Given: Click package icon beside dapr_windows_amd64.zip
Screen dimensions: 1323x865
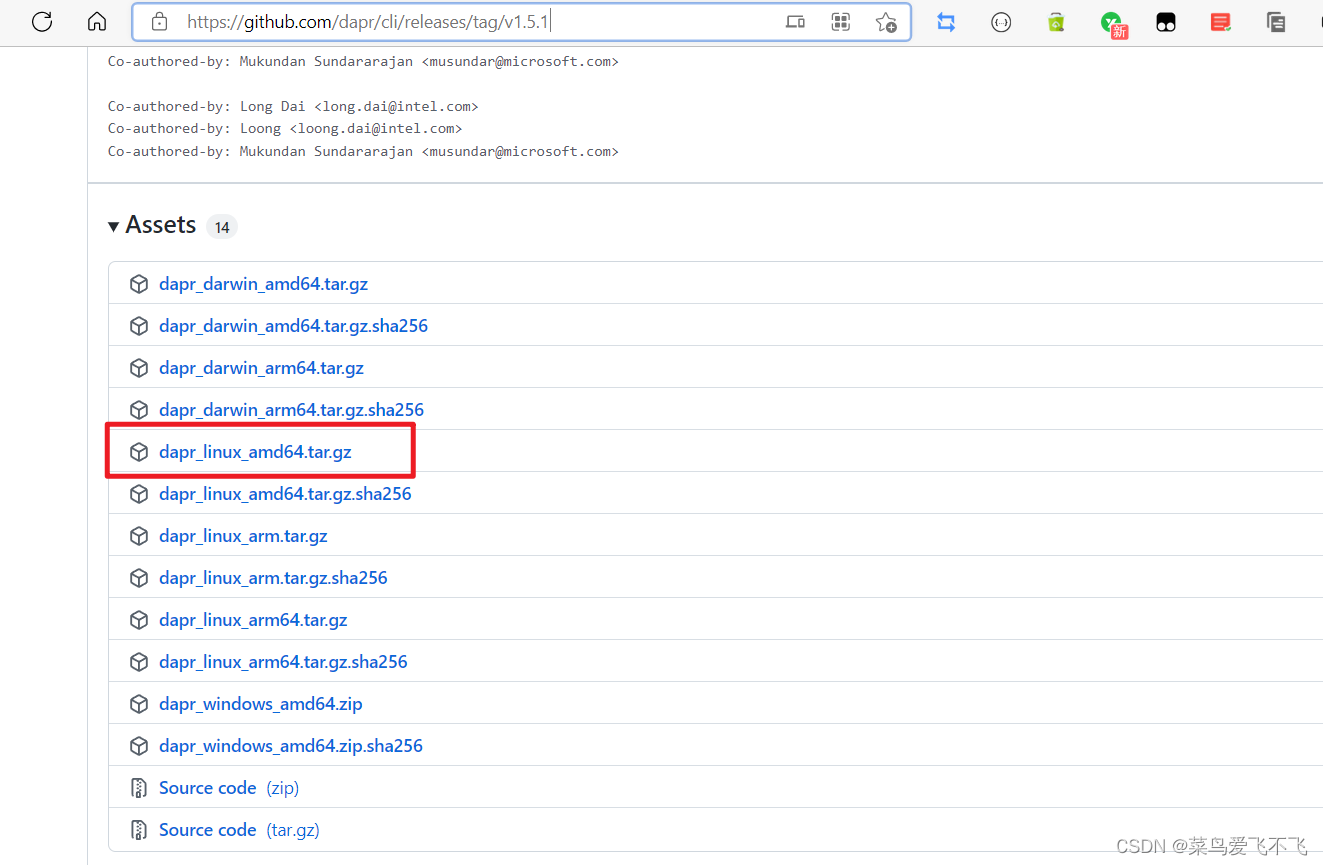Looking at the screenshot, I should 139,704.
